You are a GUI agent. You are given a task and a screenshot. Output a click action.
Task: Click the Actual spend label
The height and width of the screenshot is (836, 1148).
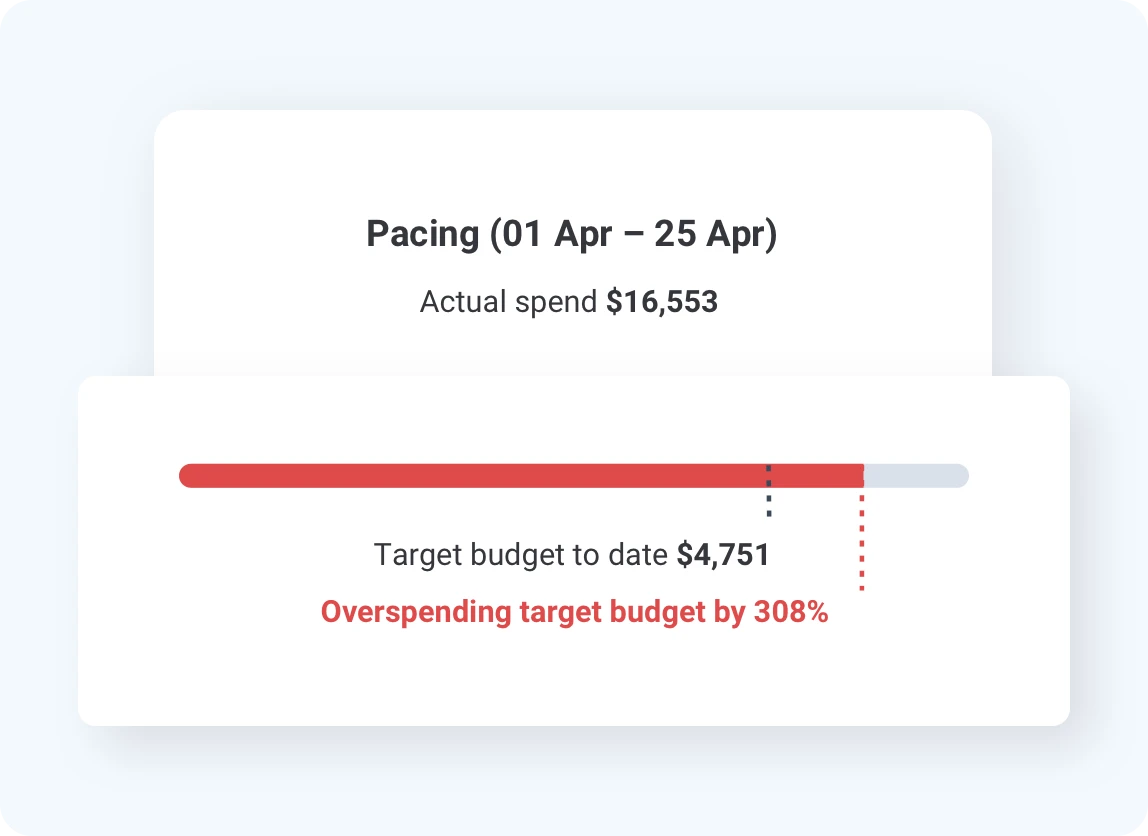508,302
